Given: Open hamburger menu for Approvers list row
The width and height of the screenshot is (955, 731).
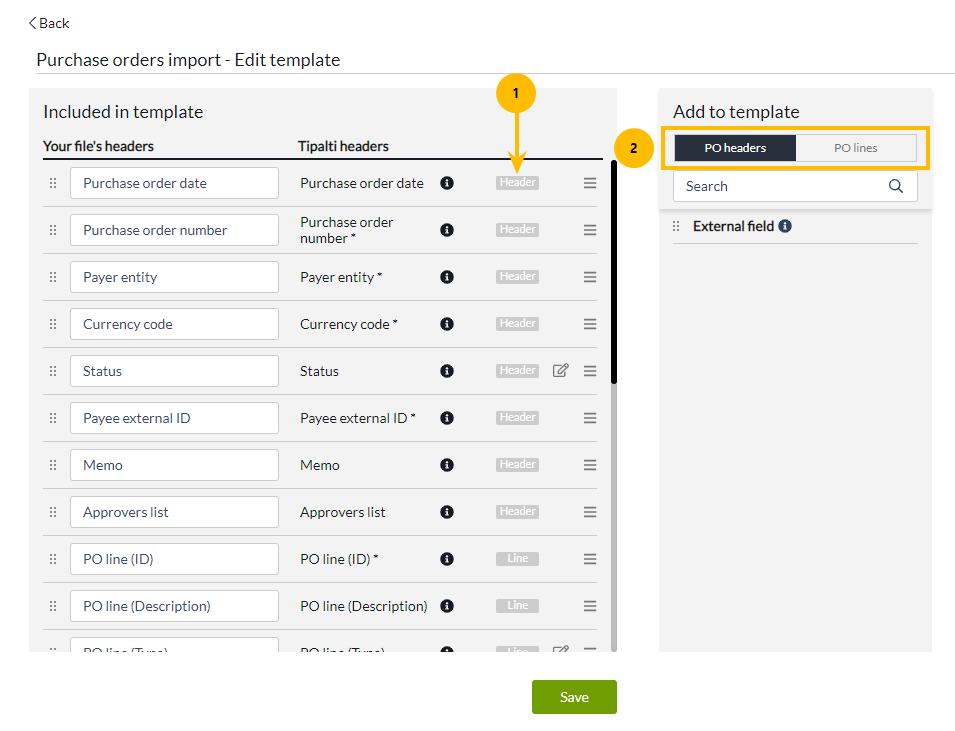Looking at the screenshot, I should (590, 512).
